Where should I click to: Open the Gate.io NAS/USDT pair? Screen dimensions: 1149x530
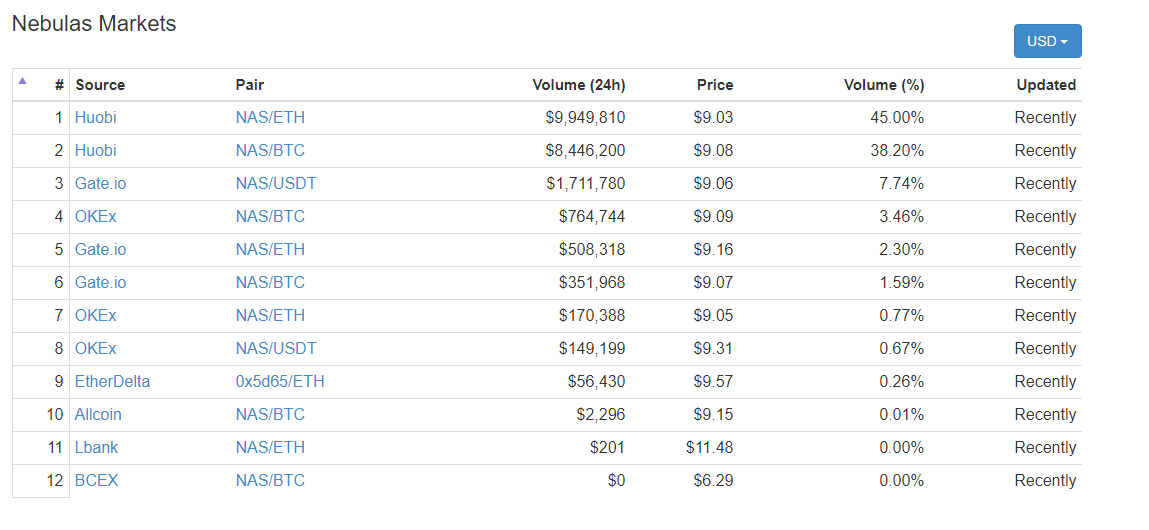coord(276,184)
